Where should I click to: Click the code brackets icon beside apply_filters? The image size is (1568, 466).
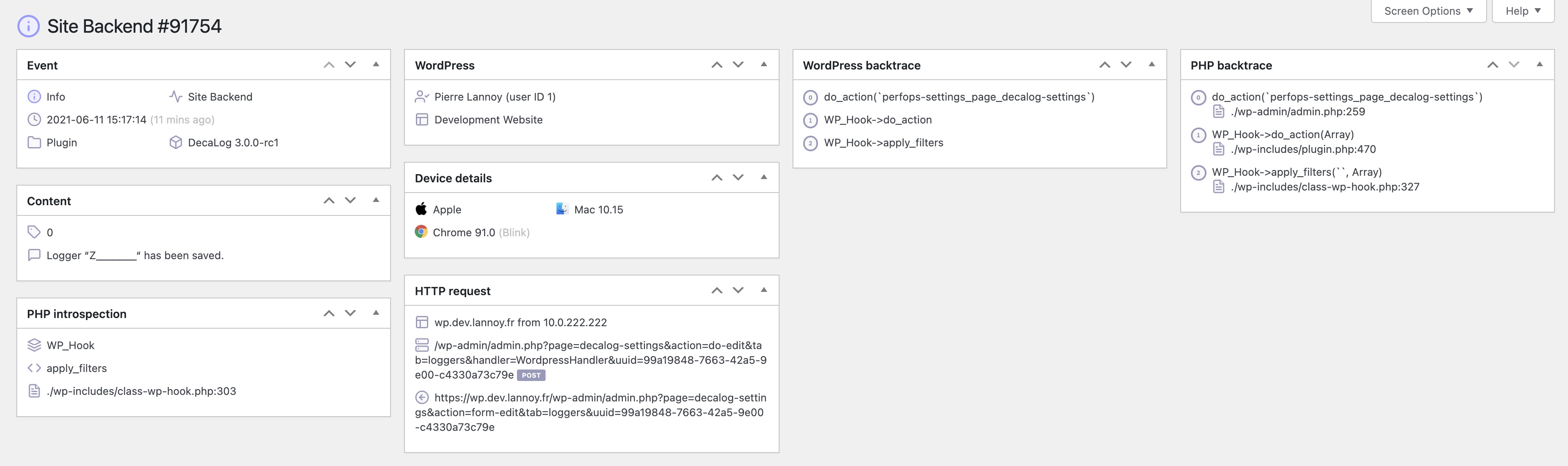click(34, 368)
